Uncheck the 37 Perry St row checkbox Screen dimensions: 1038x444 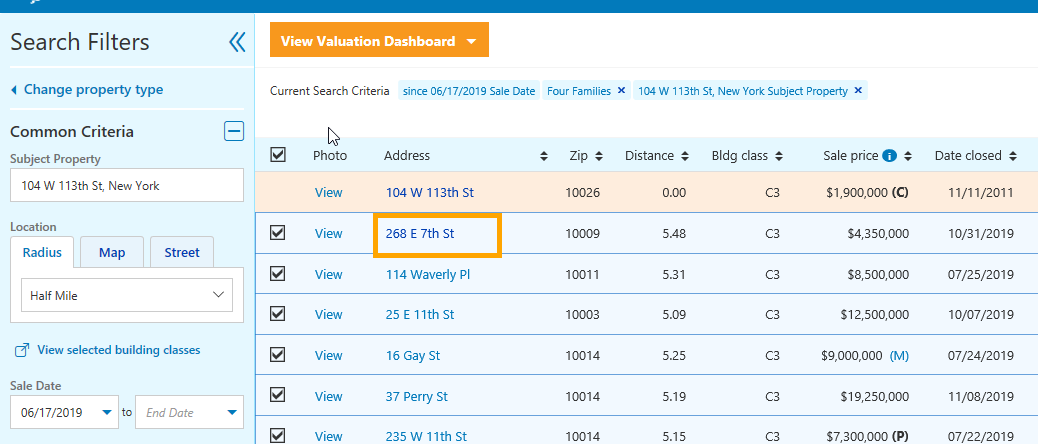coord(278,395)
